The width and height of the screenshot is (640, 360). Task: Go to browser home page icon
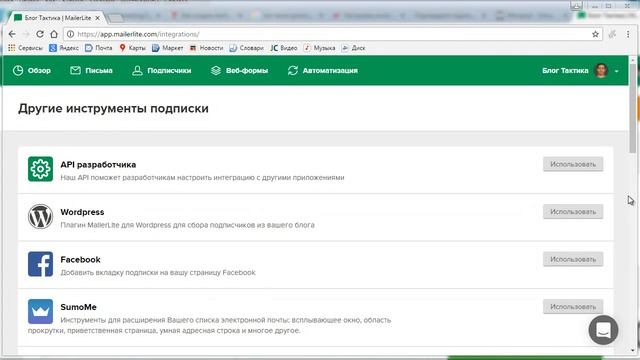54,34
